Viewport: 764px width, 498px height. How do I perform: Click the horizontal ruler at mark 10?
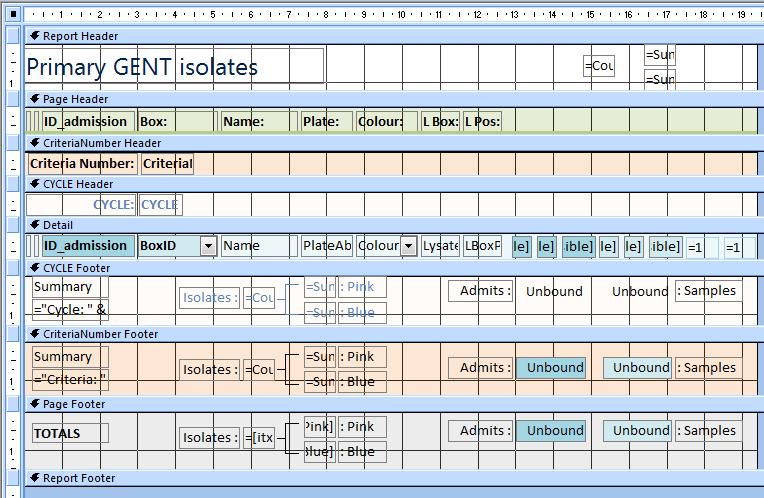401,15
